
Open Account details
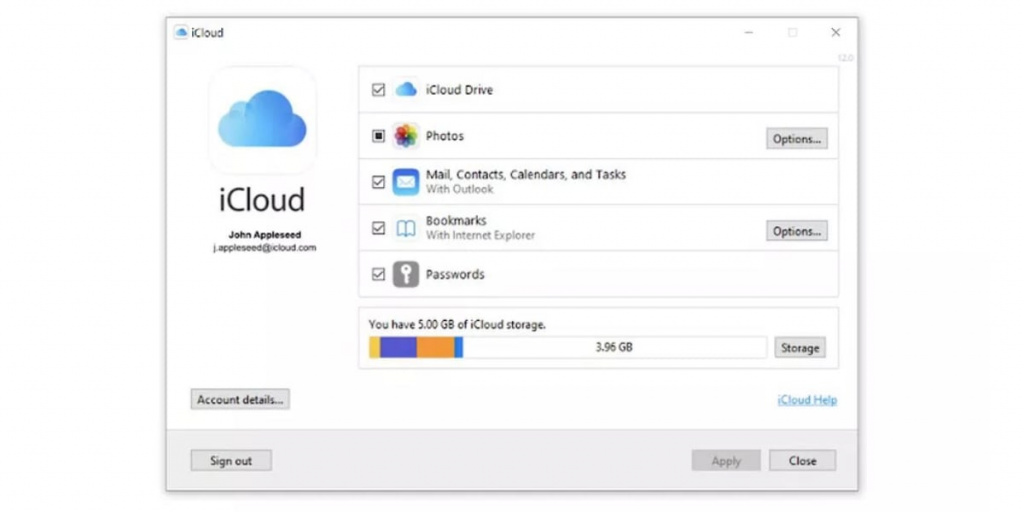pos(240,399)
